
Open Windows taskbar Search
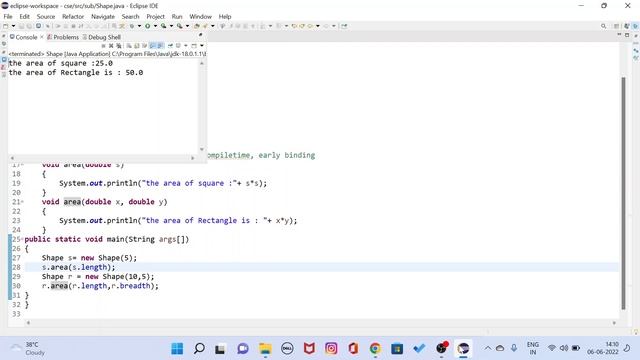click(x=199, y=349)
